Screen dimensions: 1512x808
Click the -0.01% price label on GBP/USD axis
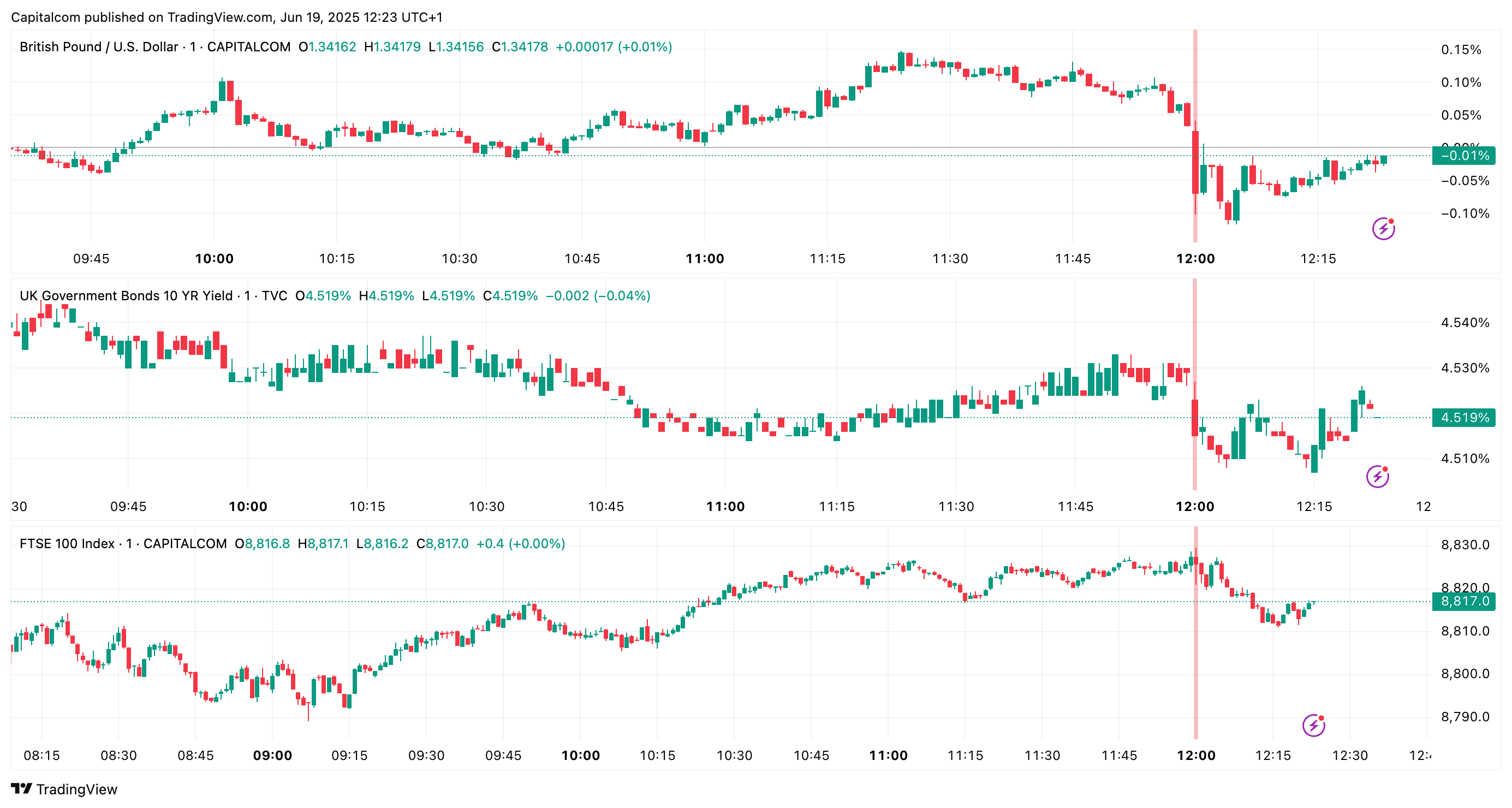click(1463, 156)
